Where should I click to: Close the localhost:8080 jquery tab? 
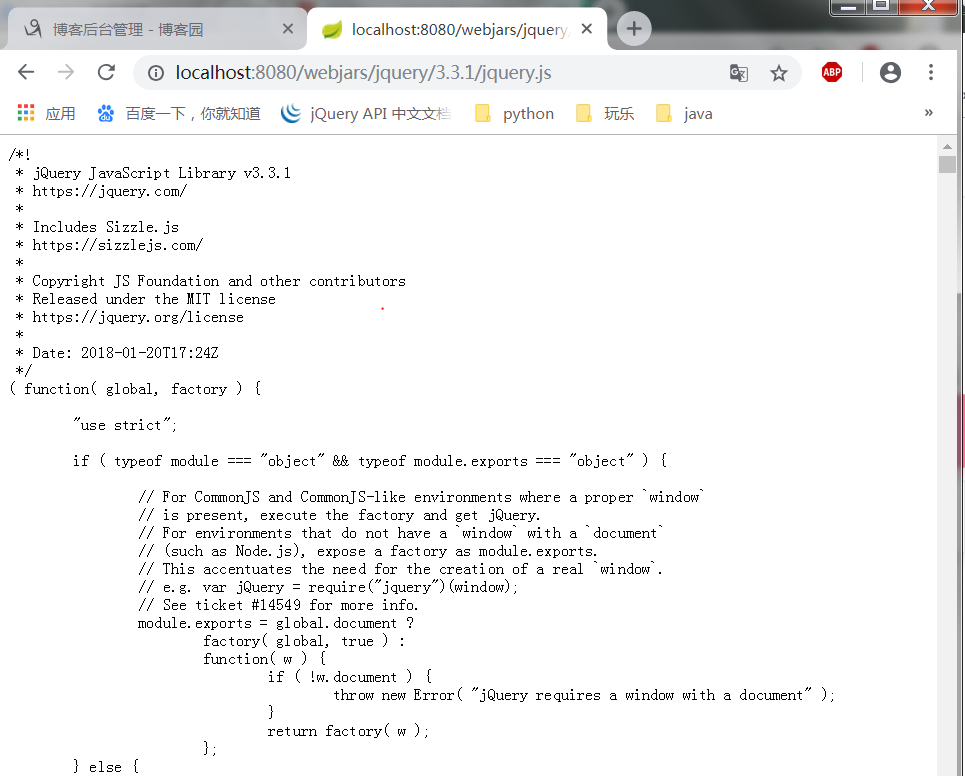coord(587,29)
